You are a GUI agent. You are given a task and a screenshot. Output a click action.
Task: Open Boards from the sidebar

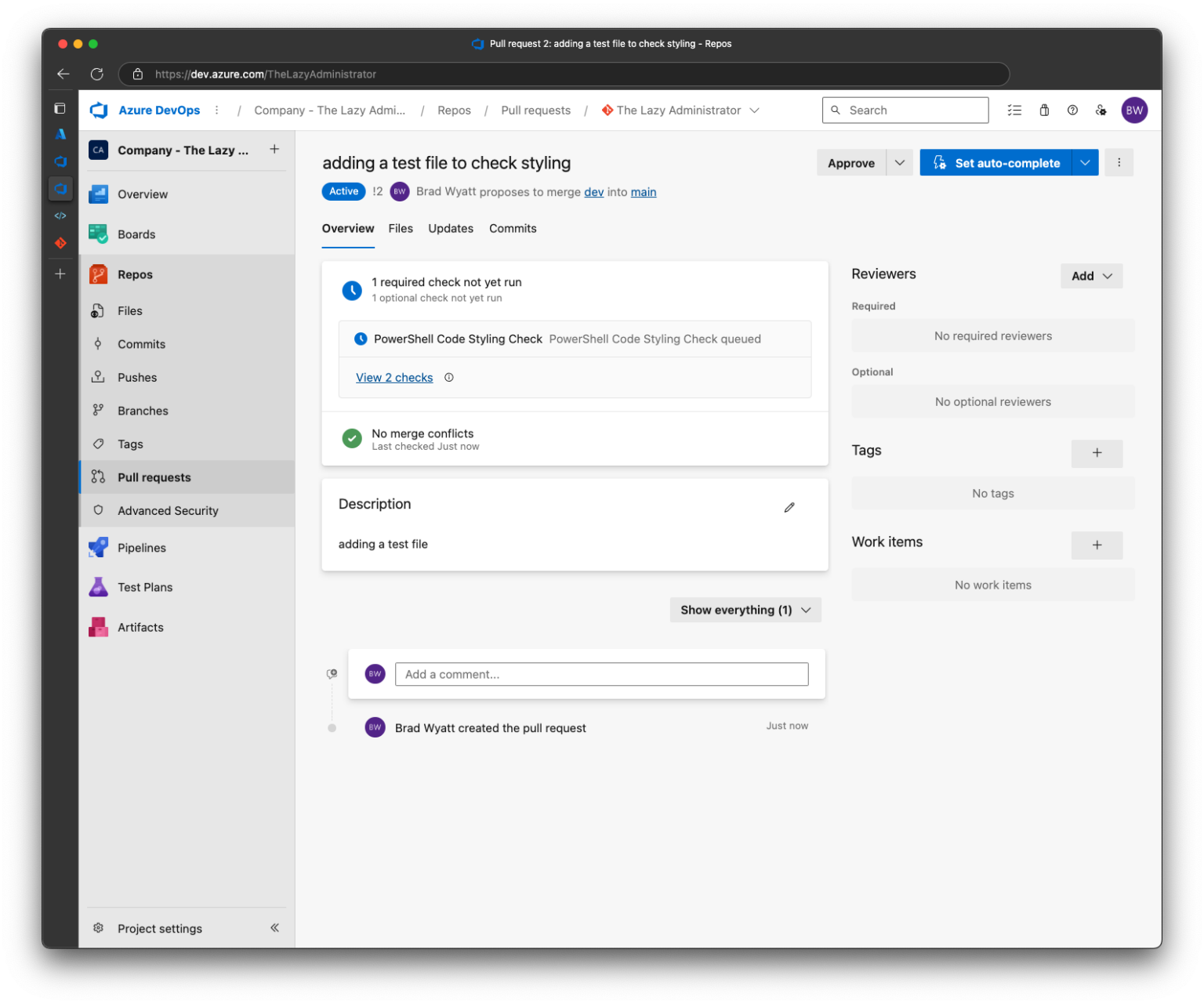click(136, 234)
